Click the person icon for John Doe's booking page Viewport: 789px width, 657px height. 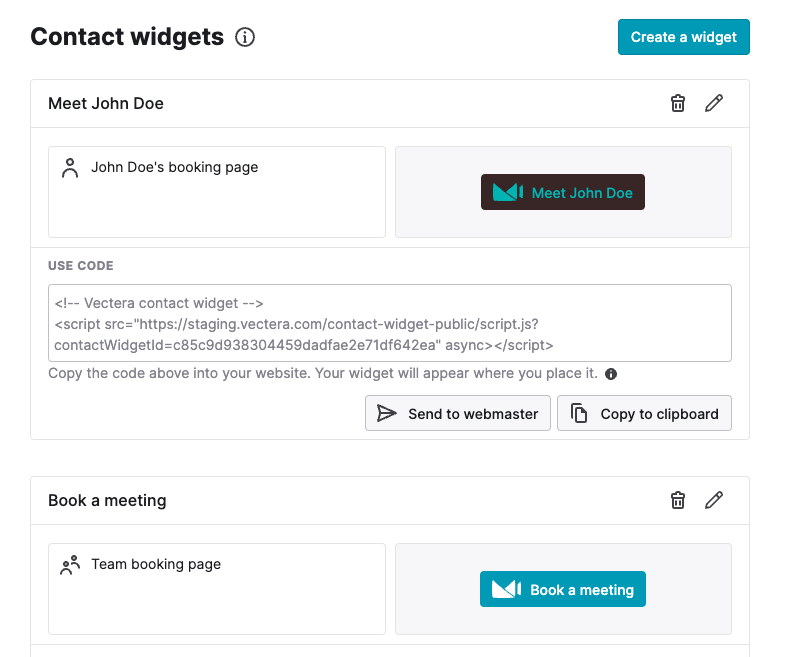pyautogui.click(x=70, y=168)
